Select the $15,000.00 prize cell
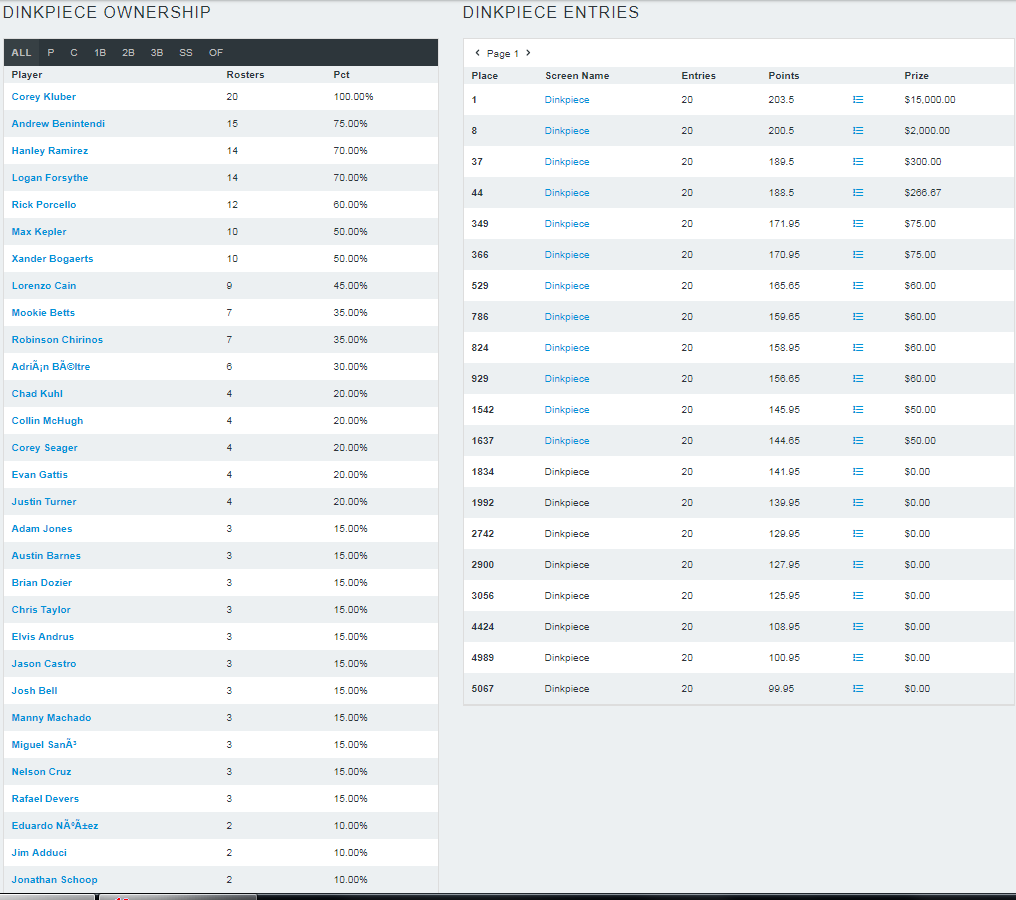Viewport: 1016px width, 900px height. coord(930,100)
